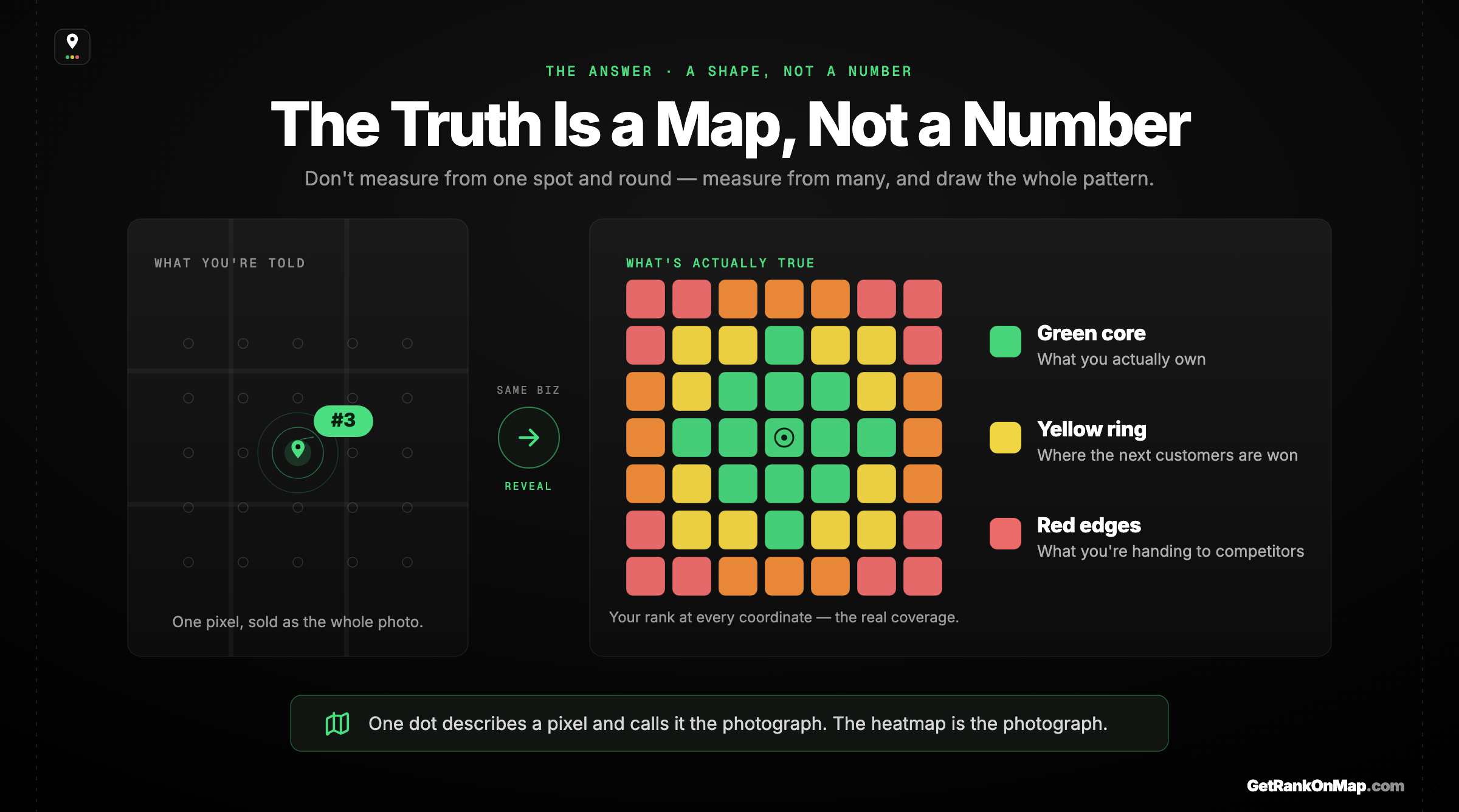Click "Your rank at every coordinate" caption
This screenshot has height=812, width=1459.
click(x=784, y=618)
